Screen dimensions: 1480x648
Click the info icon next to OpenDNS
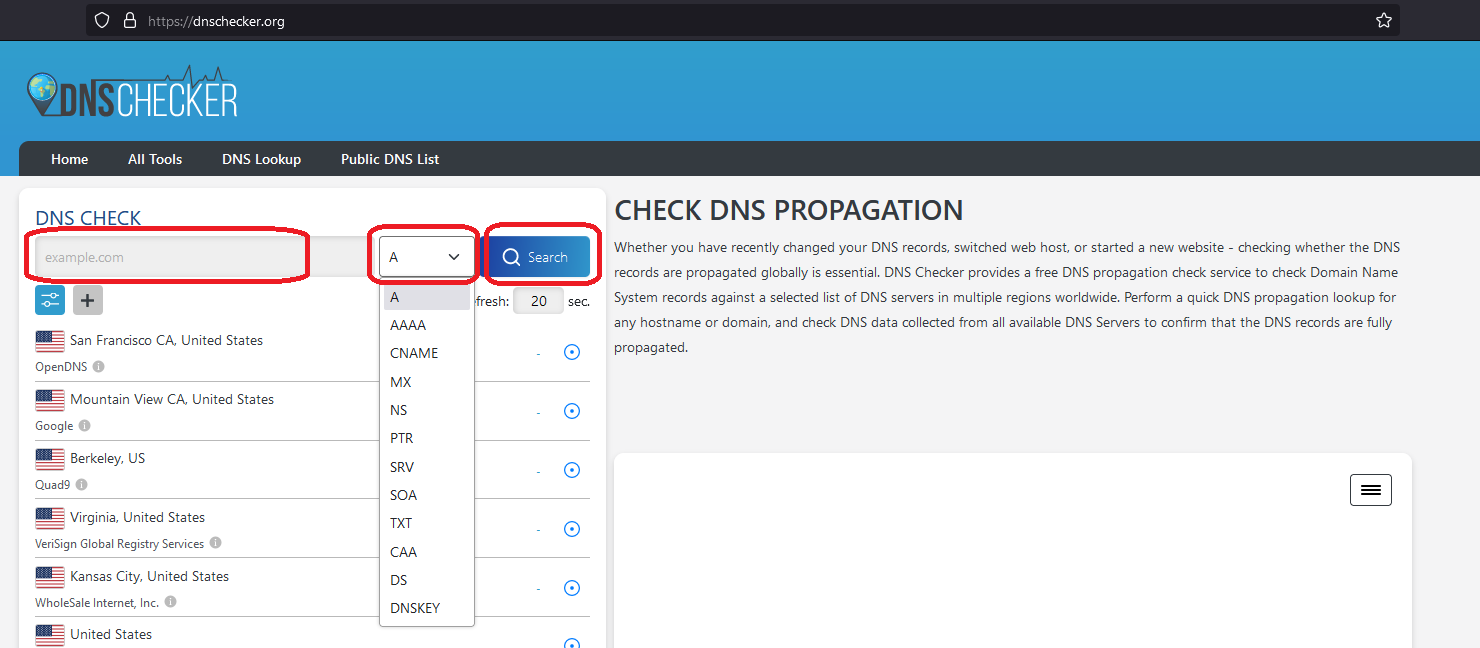98,367
